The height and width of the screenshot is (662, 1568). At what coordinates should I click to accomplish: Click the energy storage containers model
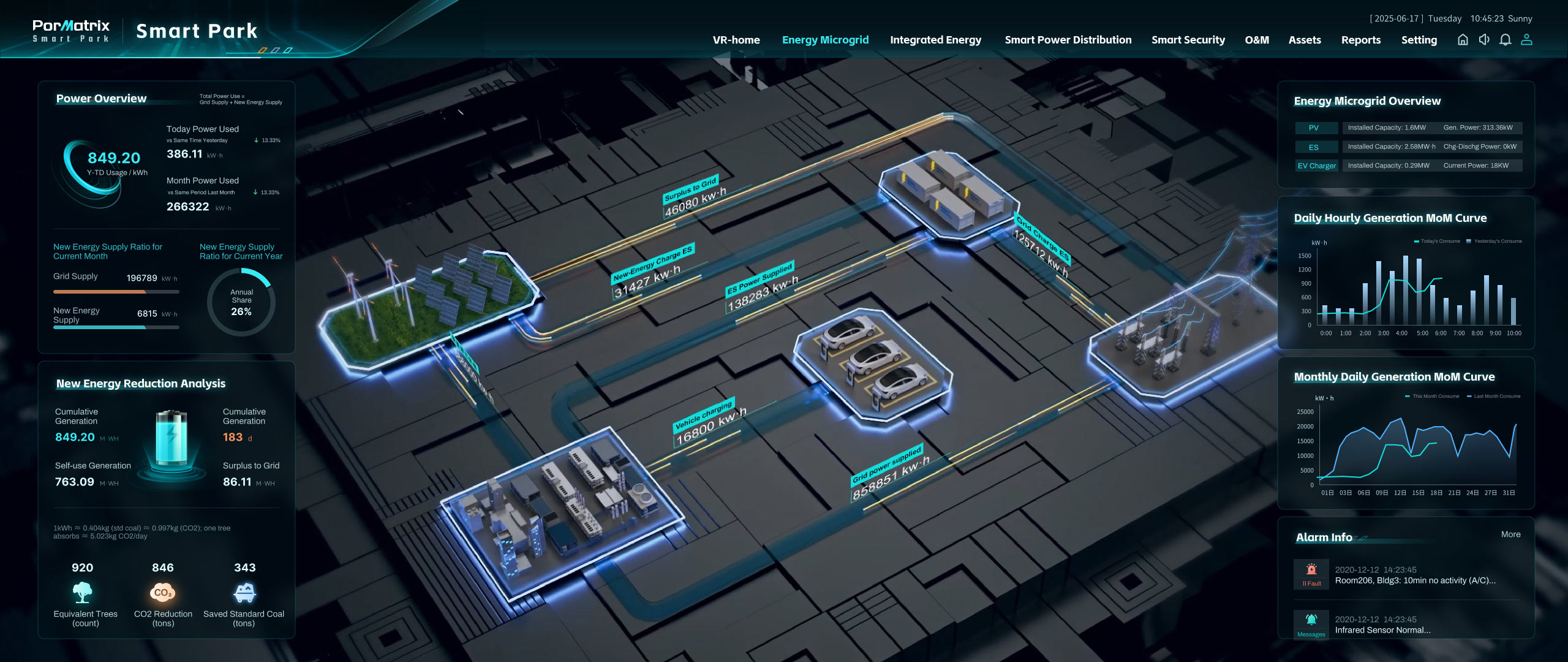(949, 193)
